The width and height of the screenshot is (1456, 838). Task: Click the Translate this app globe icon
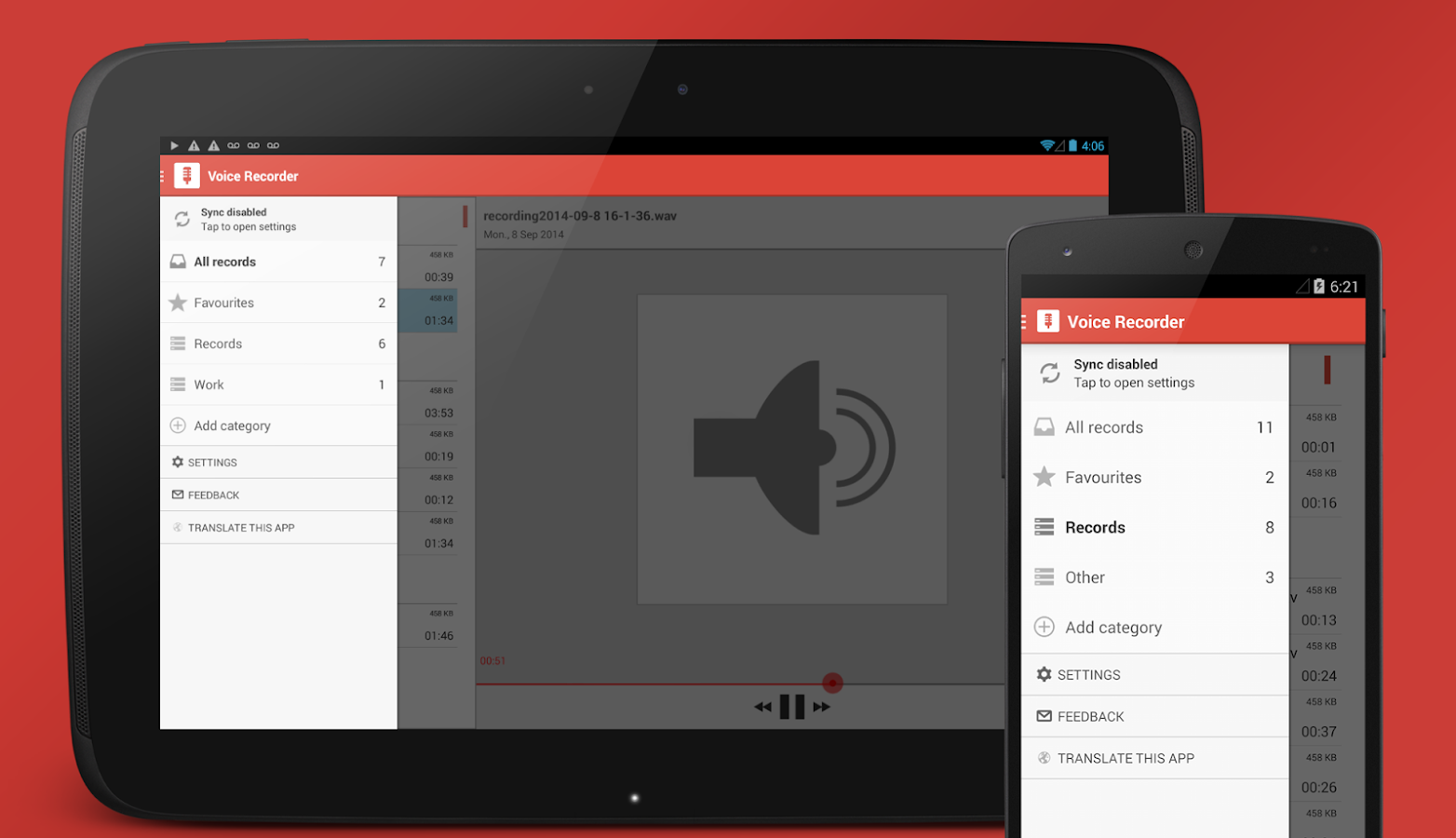(178, 527)
